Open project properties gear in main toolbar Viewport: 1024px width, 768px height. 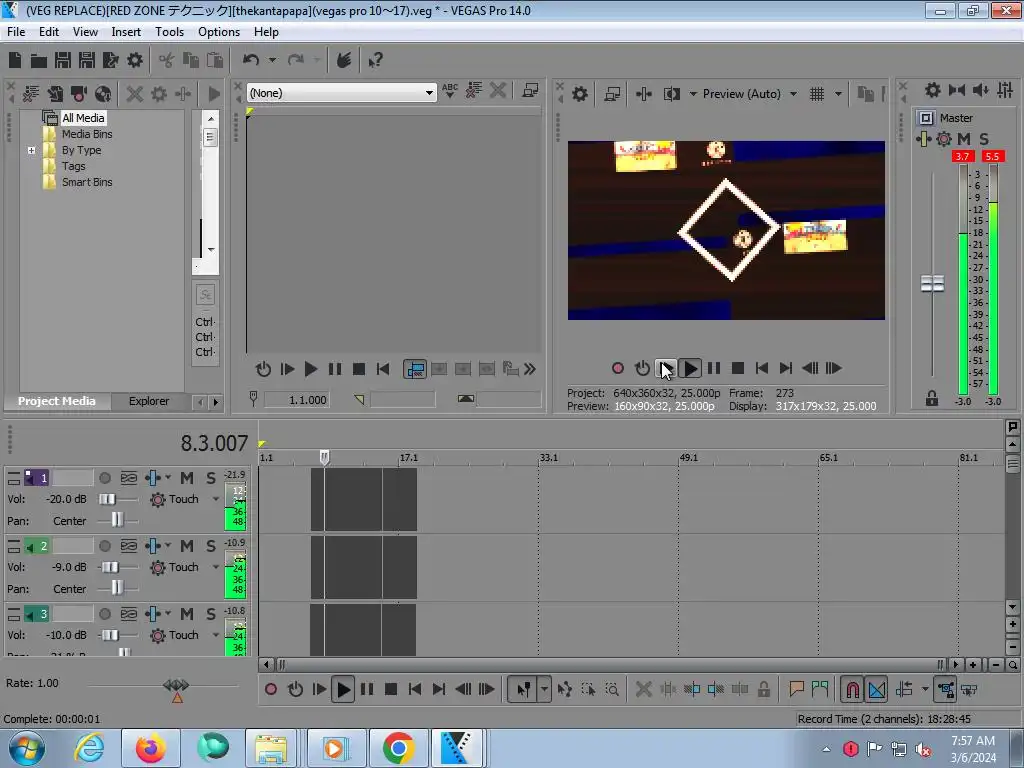[x=135, y=60]
